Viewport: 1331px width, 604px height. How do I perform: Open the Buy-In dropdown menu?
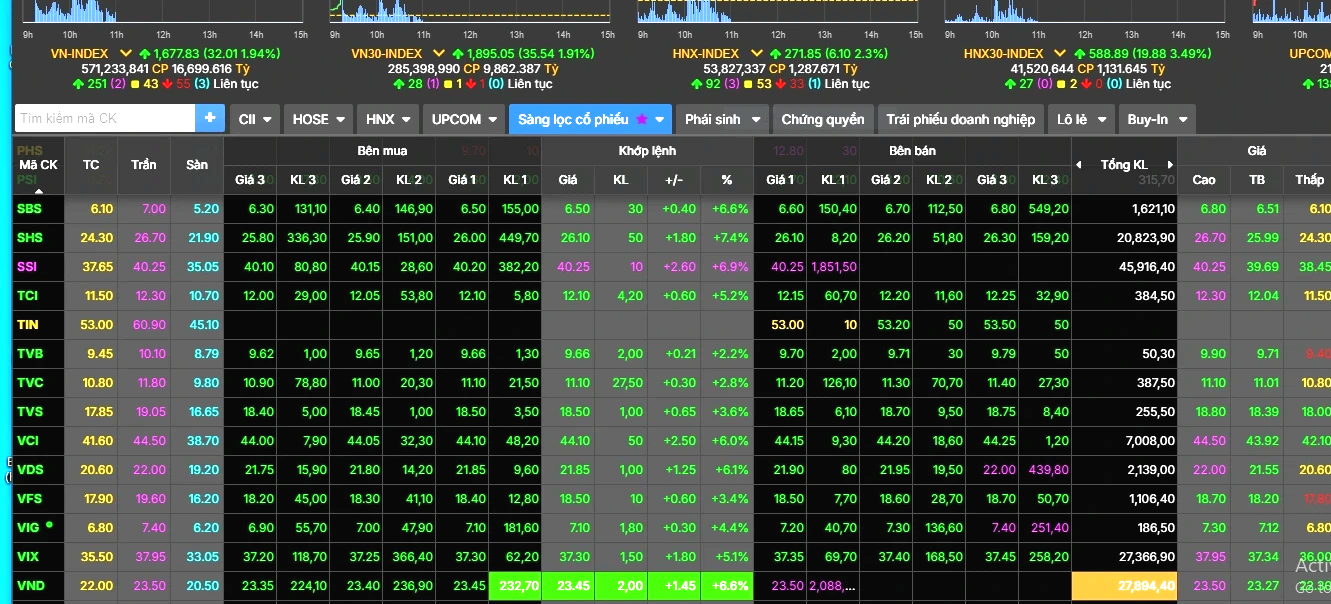pos(1156,119)
